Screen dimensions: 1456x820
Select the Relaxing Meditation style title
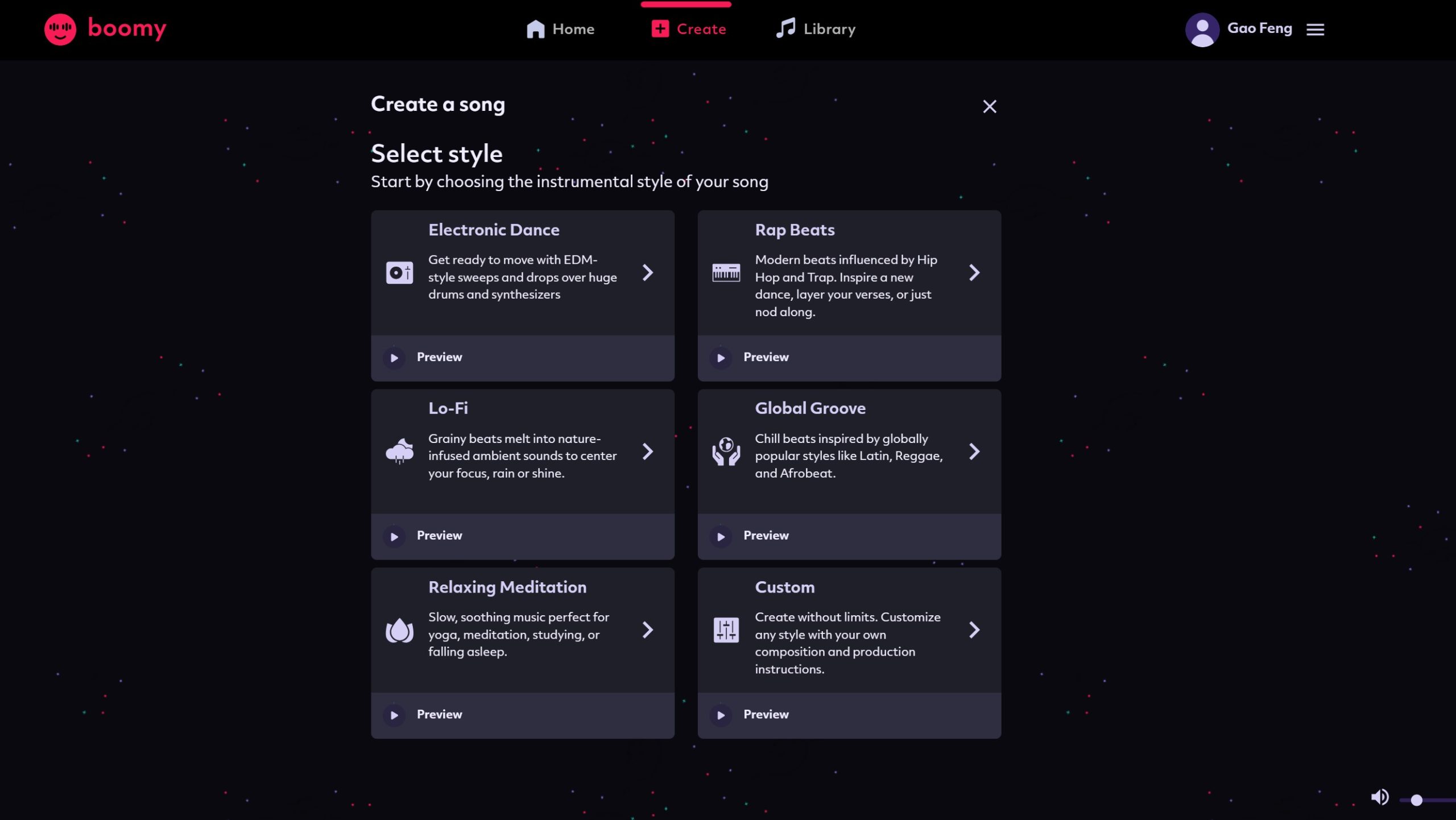[507, 587]
